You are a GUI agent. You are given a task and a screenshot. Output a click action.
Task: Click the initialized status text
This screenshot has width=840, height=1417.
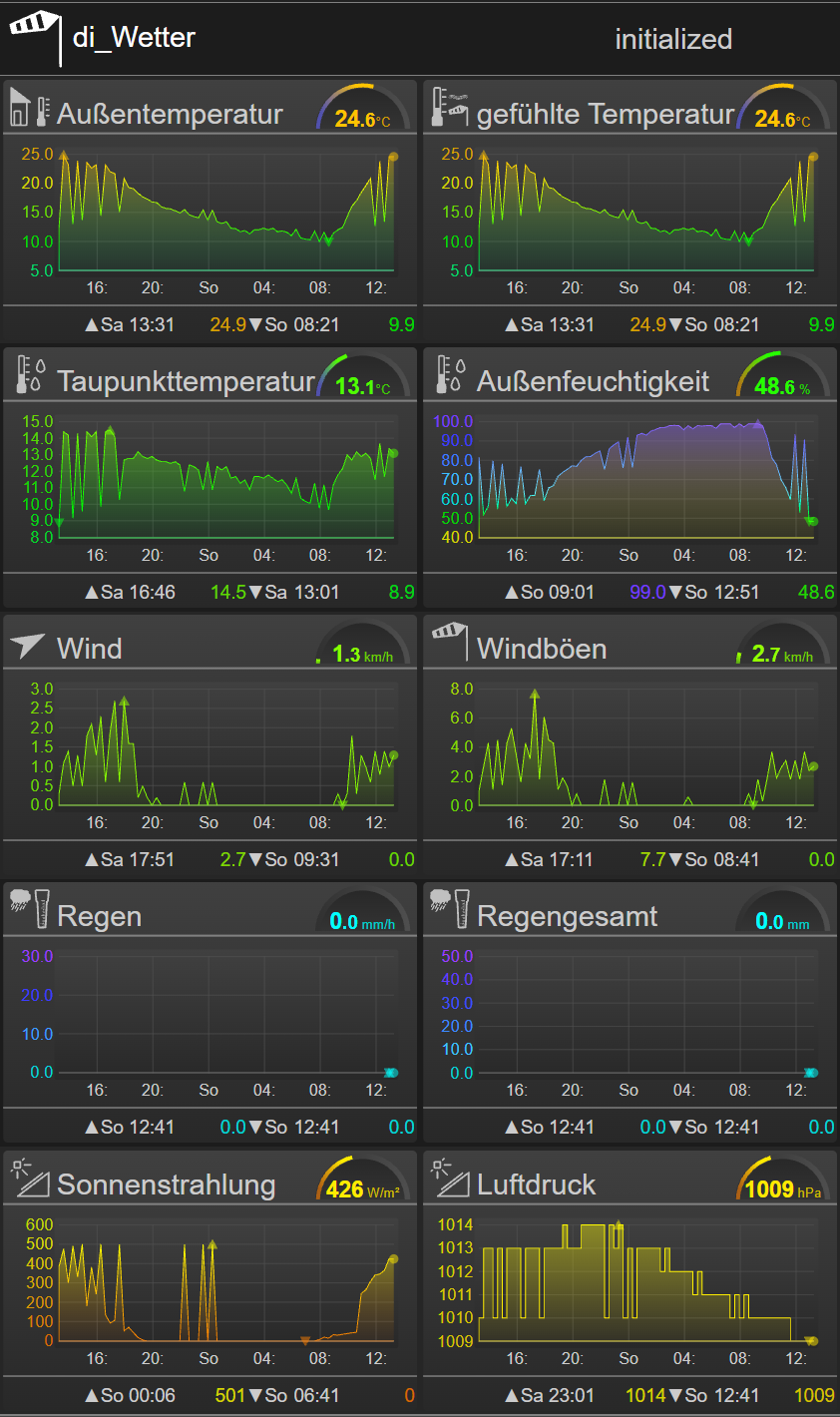pos(673,39)
